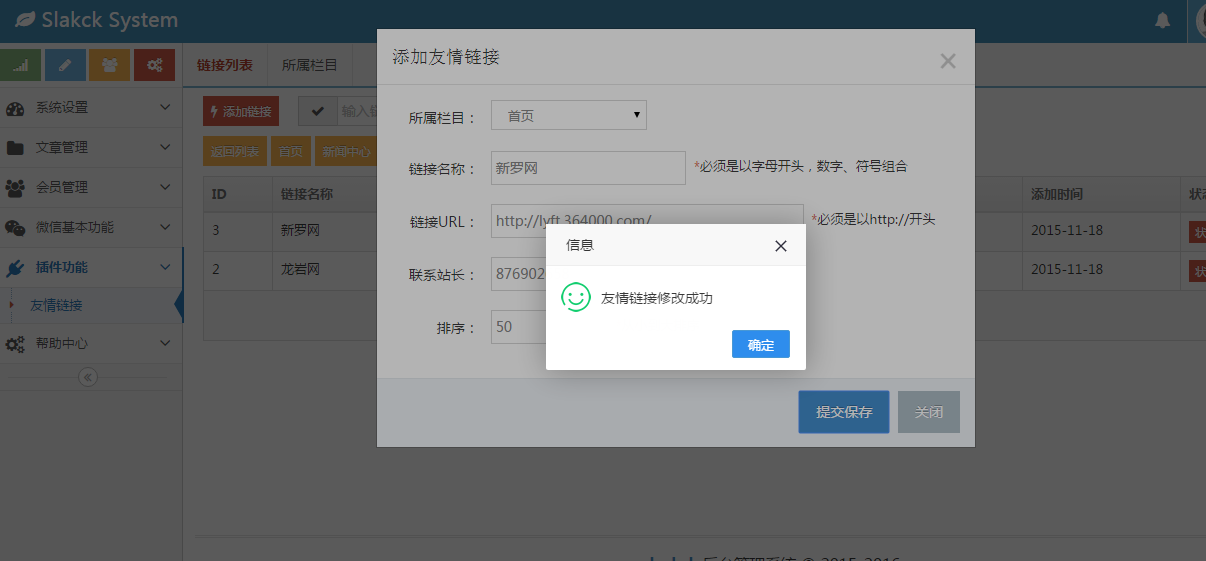1206x561 pixels.
Task: Open the notification bell in header
Action: point(1162,21)
